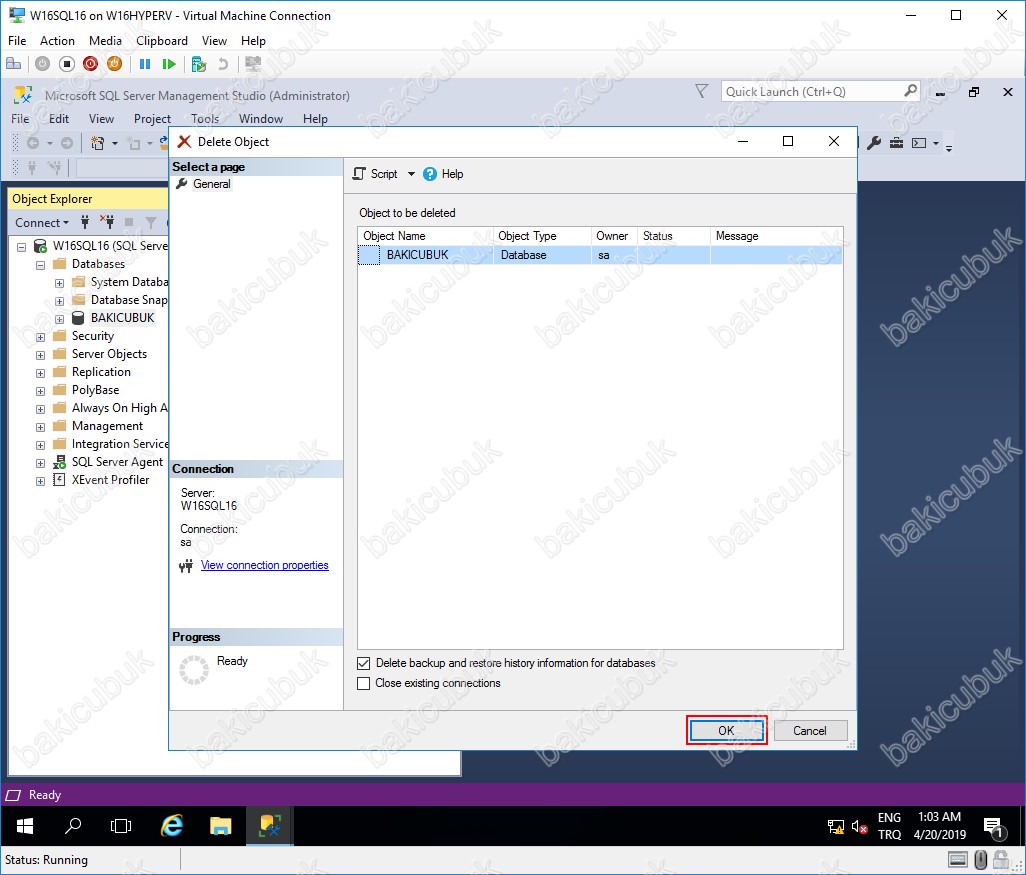
Task: Expand the SQL Server Agent node
Action: click(x=40, y=463)
